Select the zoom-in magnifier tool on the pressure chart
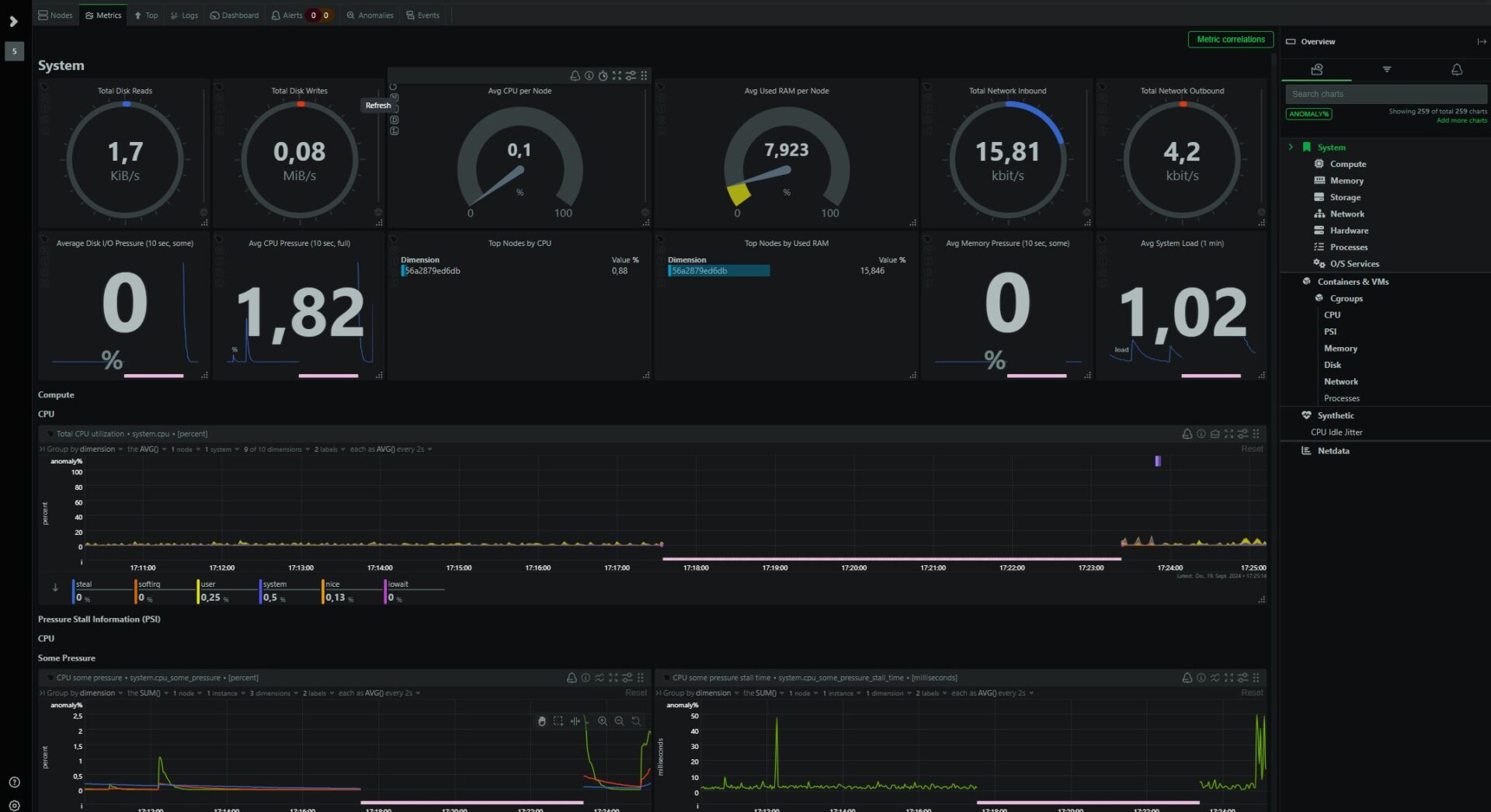This screenshot has width=1491, height=812. 602,721
